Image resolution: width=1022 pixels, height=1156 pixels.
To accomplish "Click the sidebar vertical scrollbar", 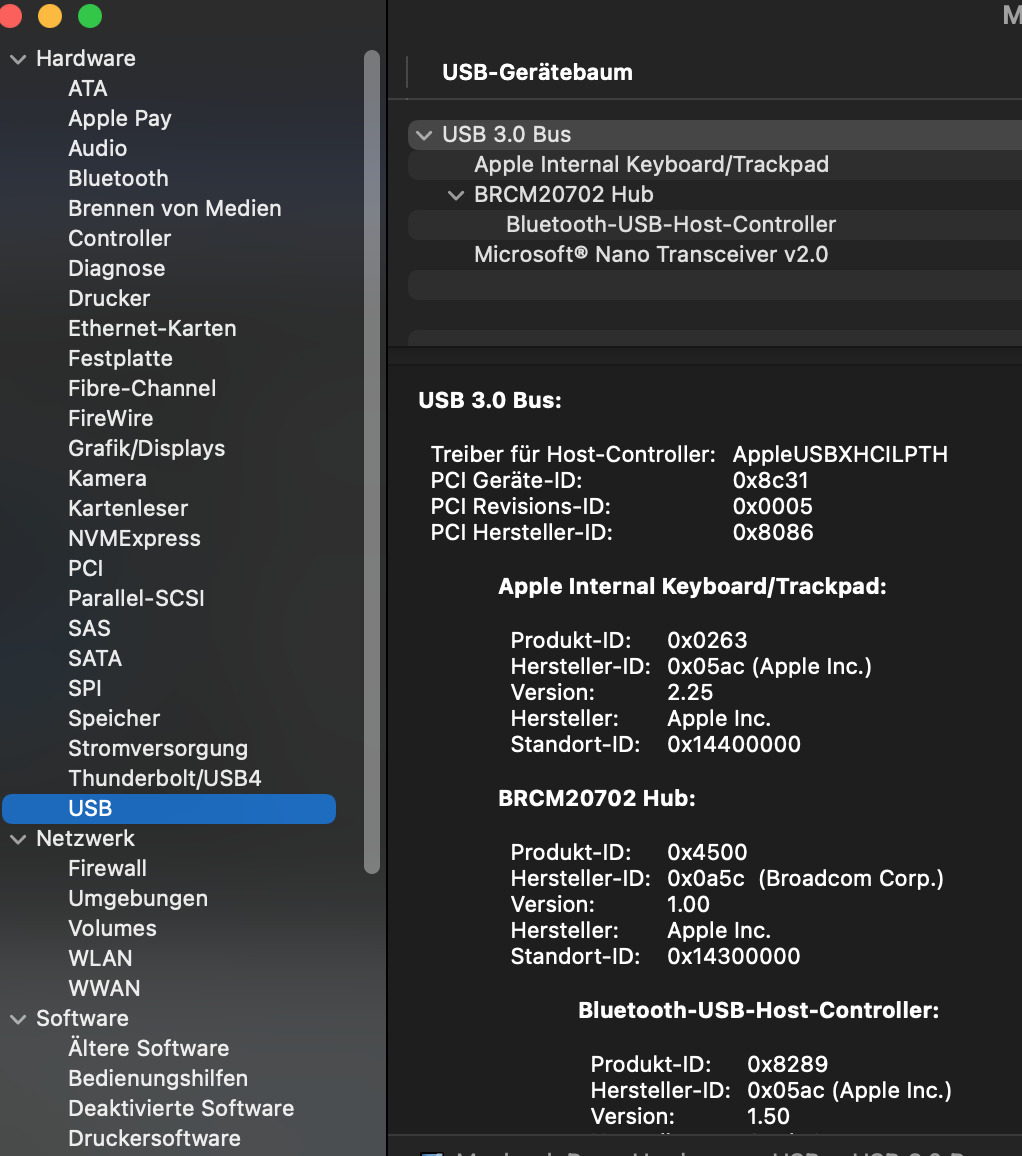I will (372, 460).
